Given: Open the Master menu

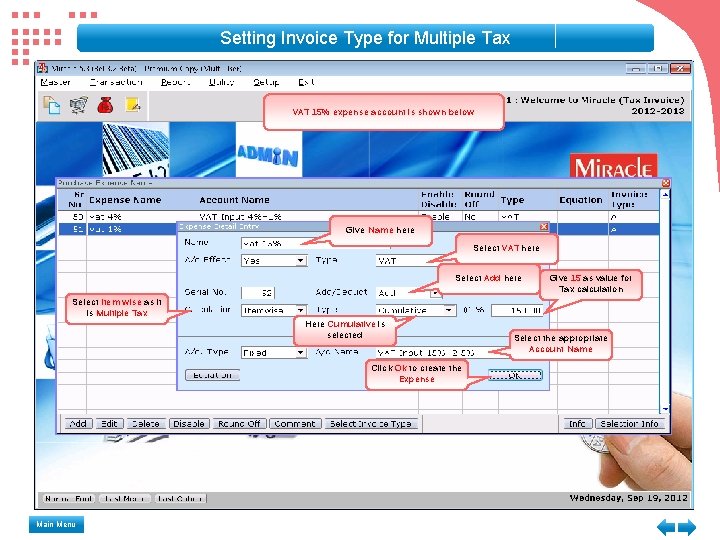Looking at the screenshot, I should click(x=55, y=82).
